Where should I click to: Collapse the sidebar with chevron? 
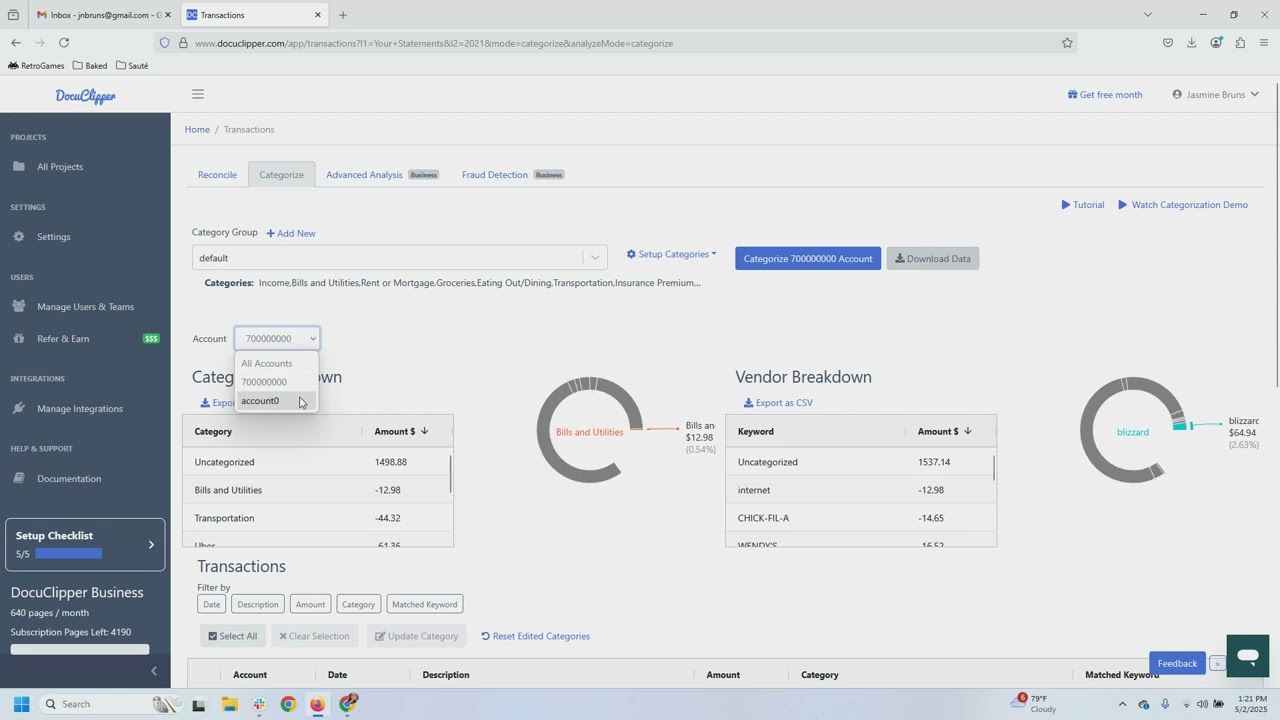pyautogui.click(x=153, y=671)
